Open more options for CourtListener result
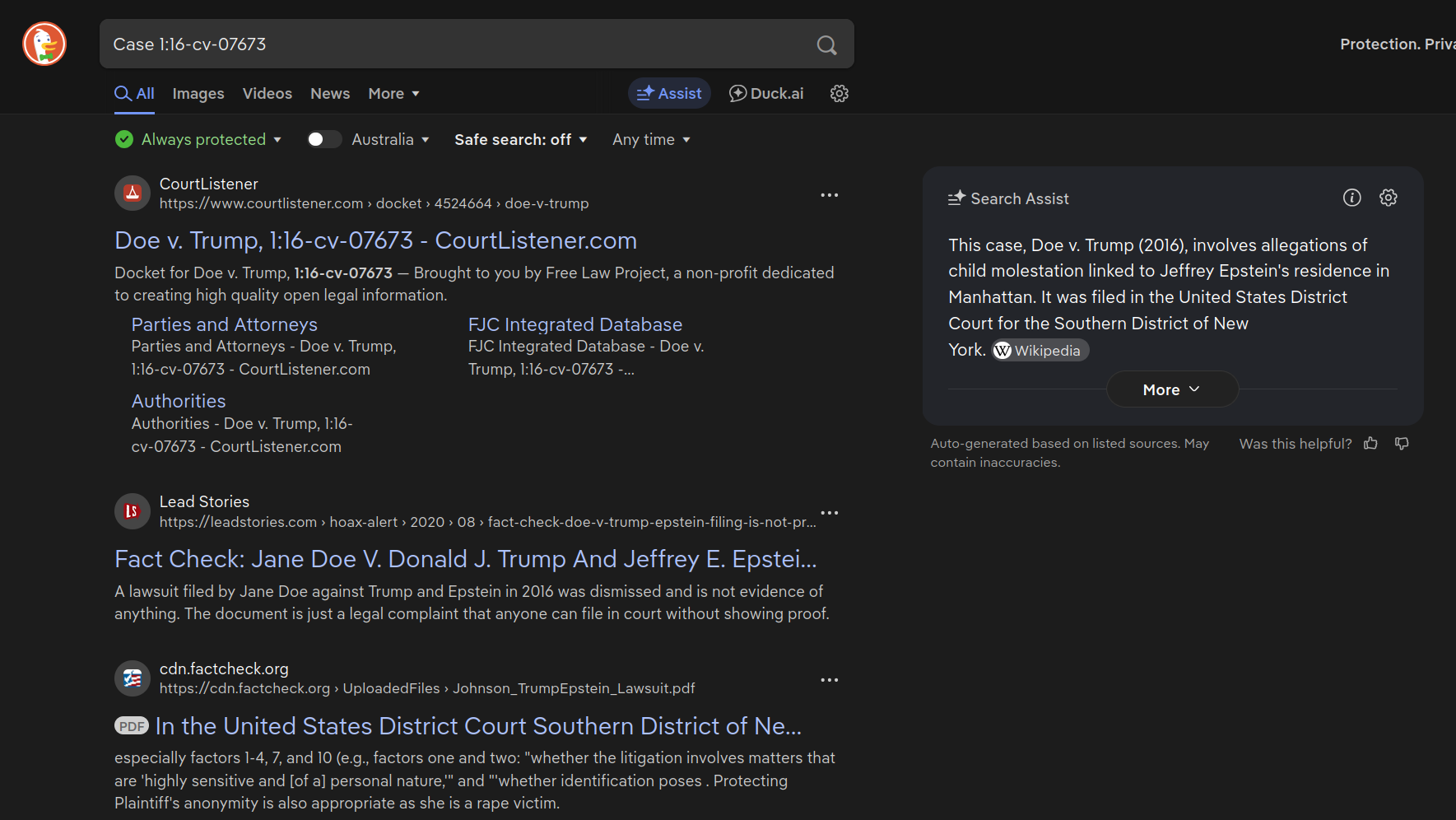 pos(829,195)
